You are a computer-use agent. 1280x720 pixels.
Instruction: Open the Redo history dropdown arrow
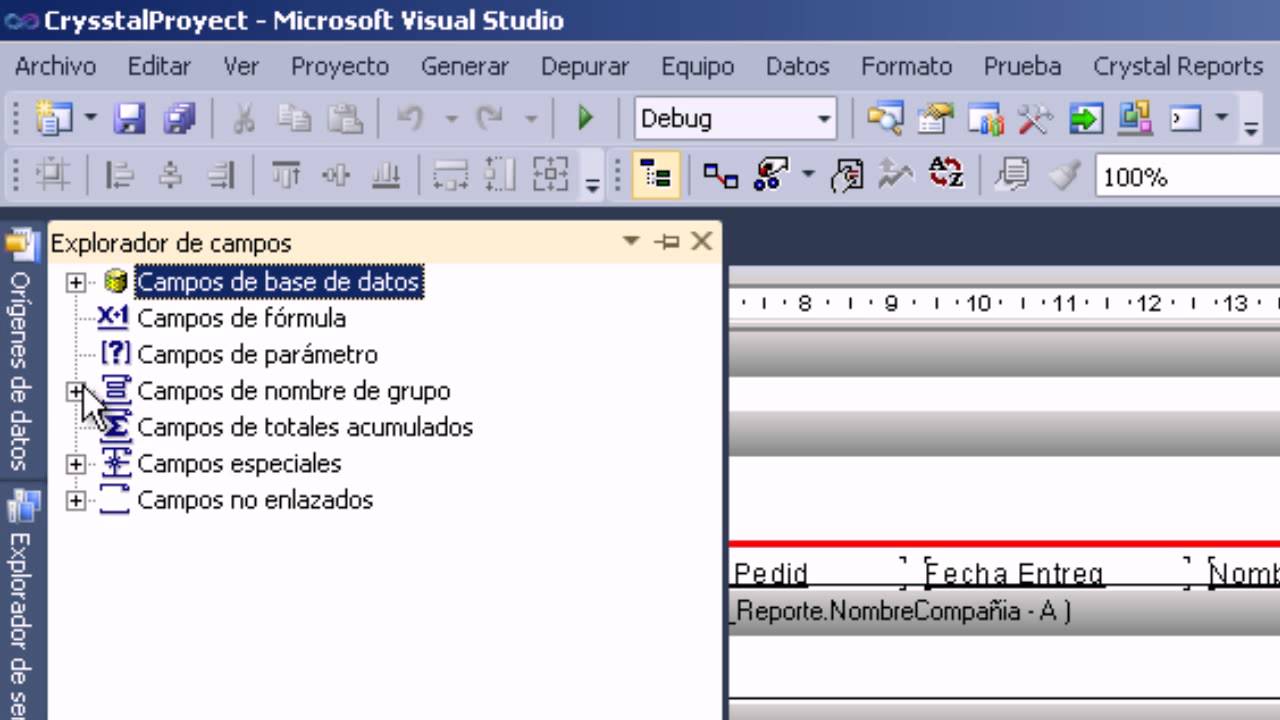point(531,119)
